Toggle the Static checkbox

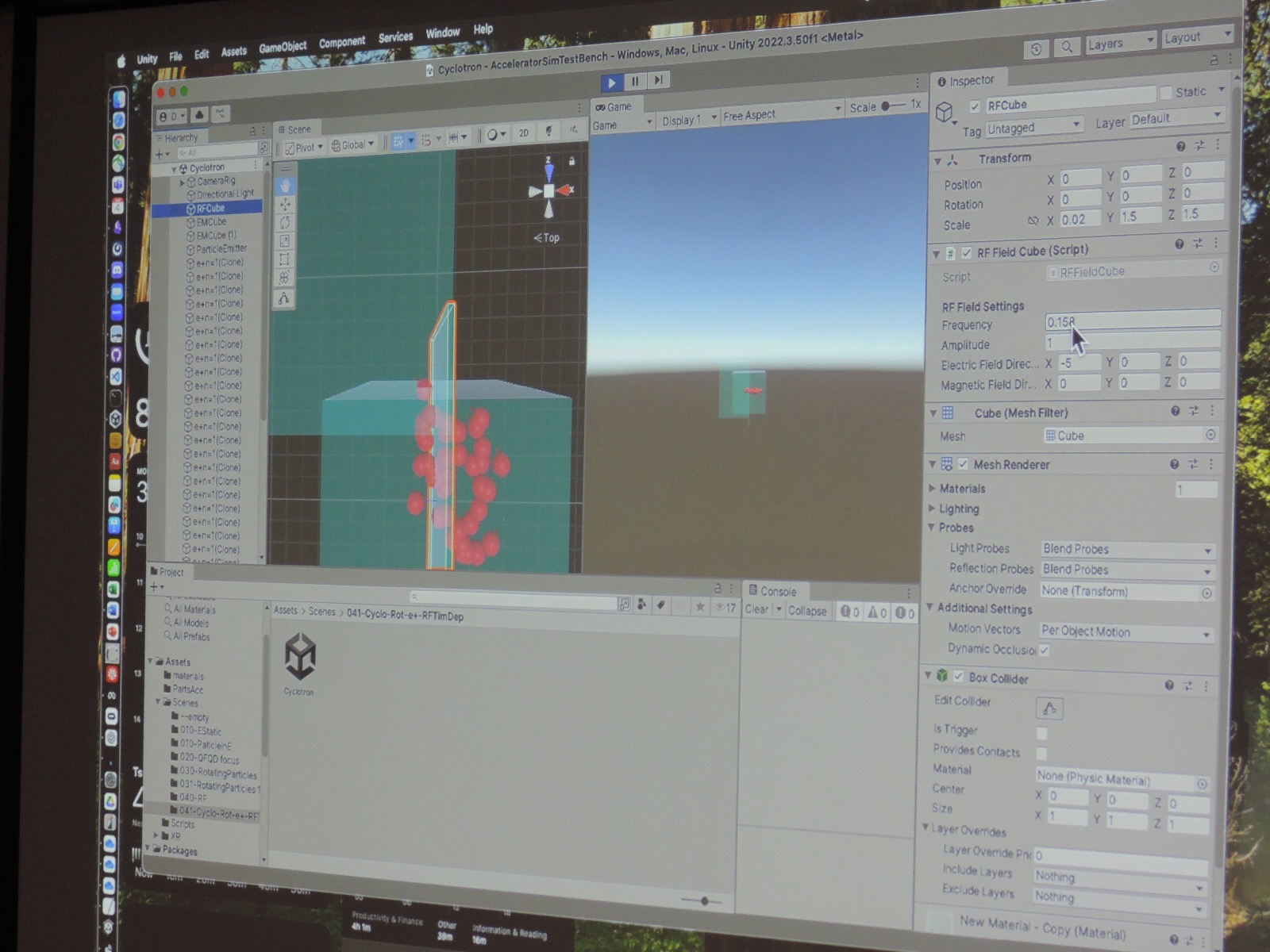point(1165,94)
